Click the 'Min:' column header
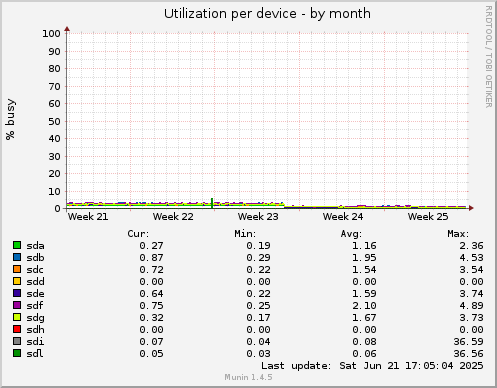 coord(245,234)
